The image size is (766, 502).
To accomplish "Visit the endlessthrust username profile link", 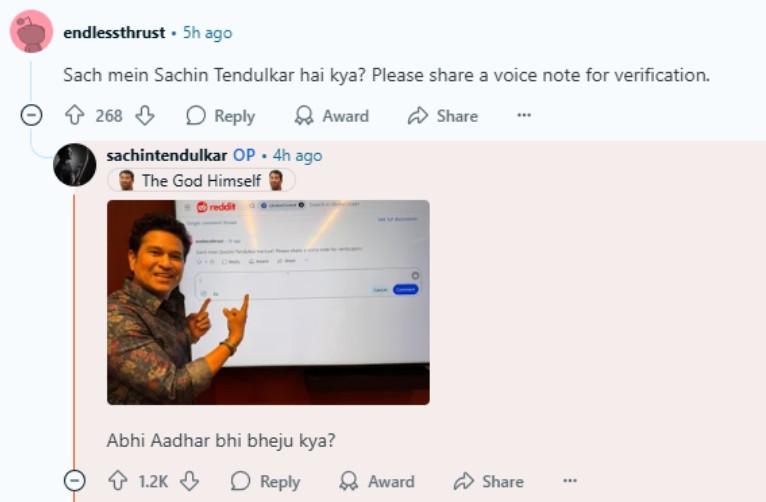I will click(114, 33).
